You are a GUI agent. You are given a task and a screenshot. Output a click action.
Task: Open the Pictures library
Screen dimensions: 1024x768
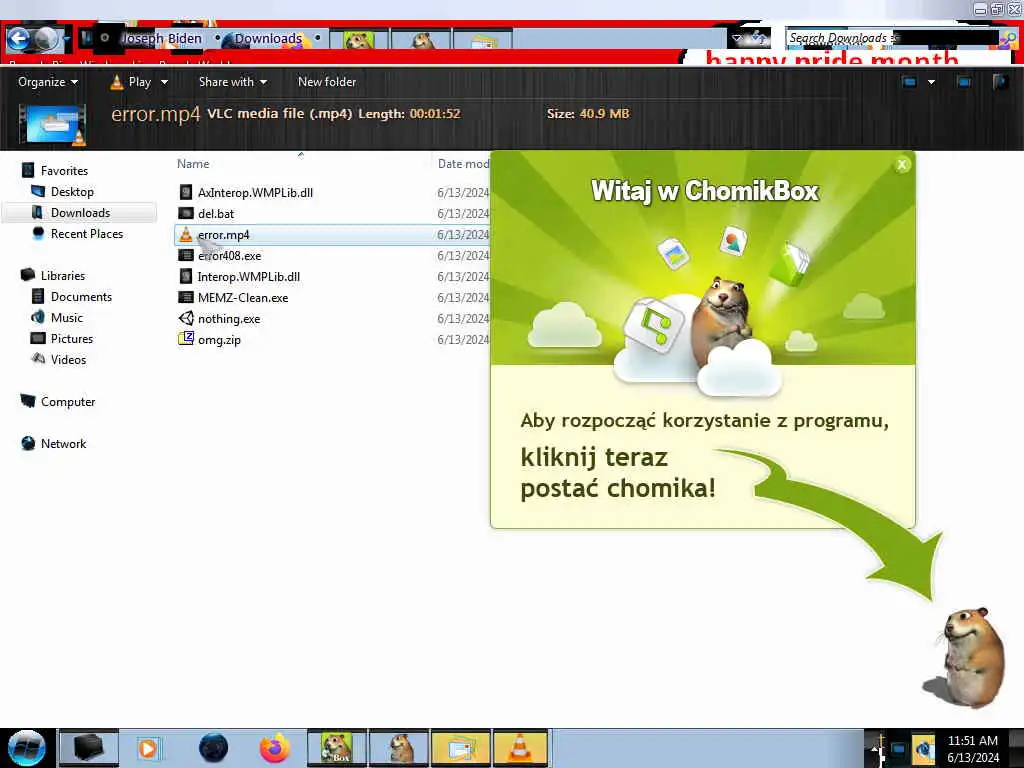72,338
